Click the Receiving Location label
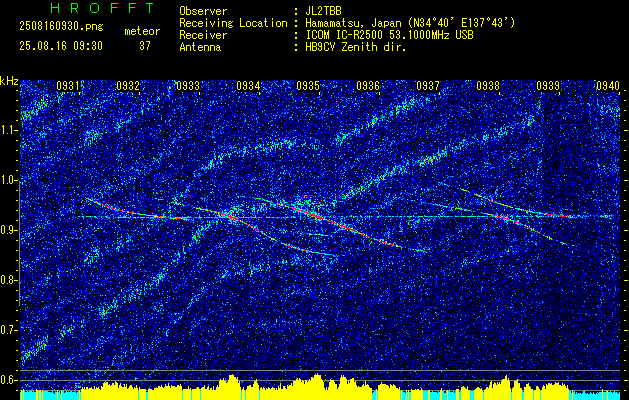This screenshot has height=400, width=629. tap(233, 23)
